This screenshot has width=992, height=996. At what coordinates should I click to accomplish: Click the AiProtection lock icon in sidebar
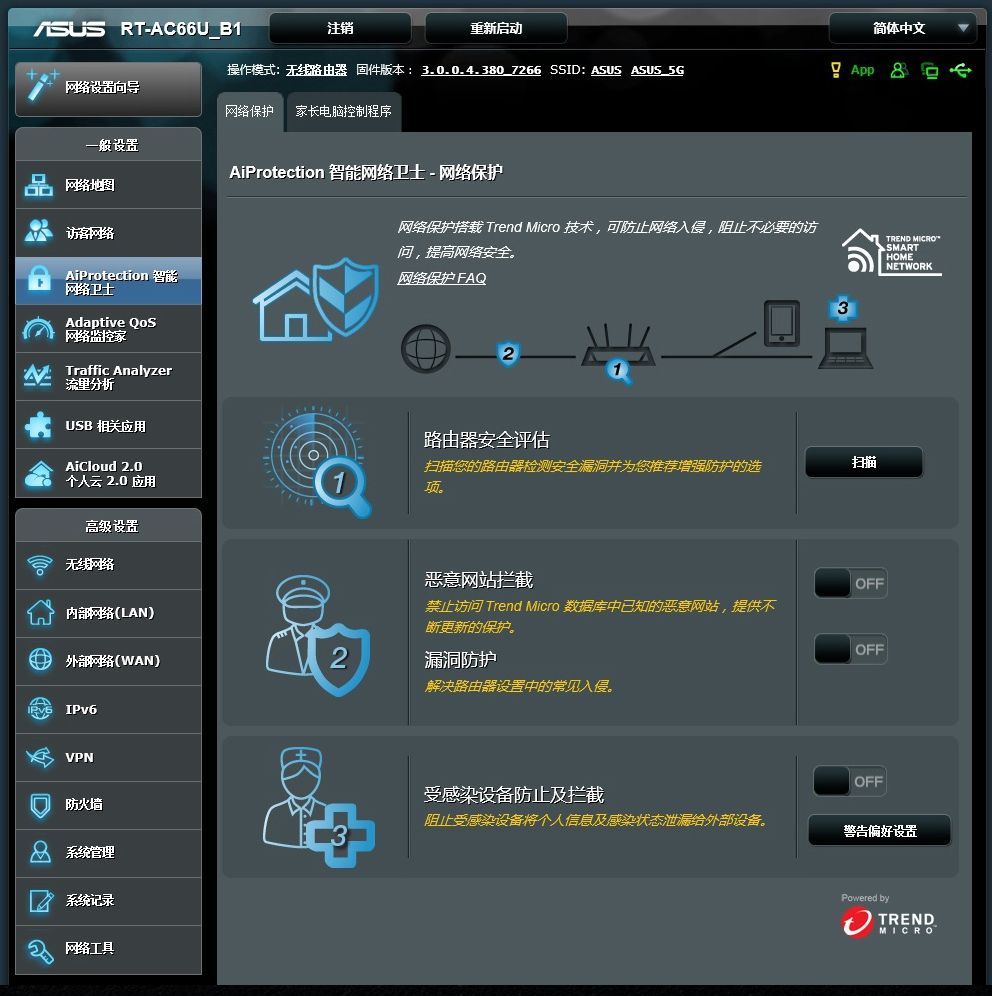click(39, 279)
